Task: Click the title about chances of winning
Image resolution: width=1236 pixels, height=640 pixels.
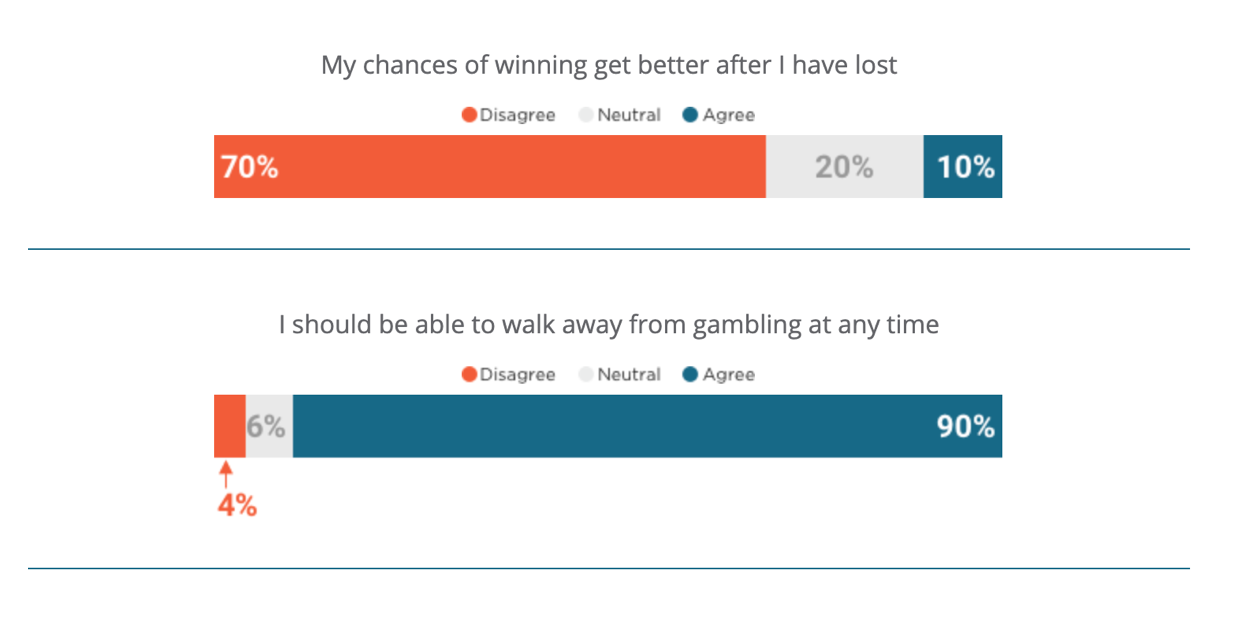Action: (x=609, y=66)
